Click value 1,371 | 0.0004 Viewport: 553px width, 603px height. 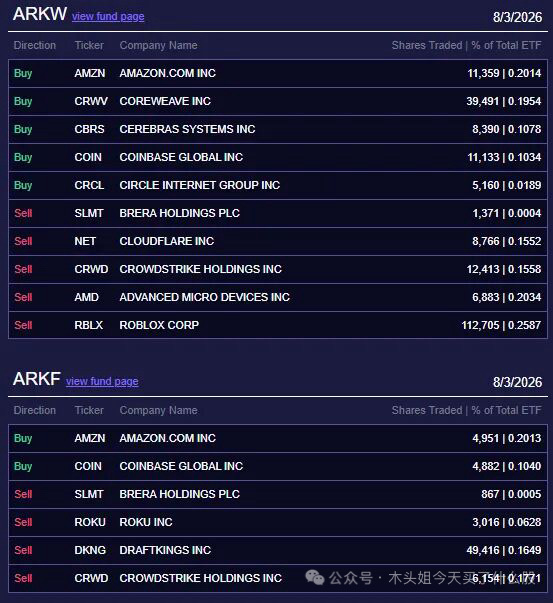click(506, 213)
